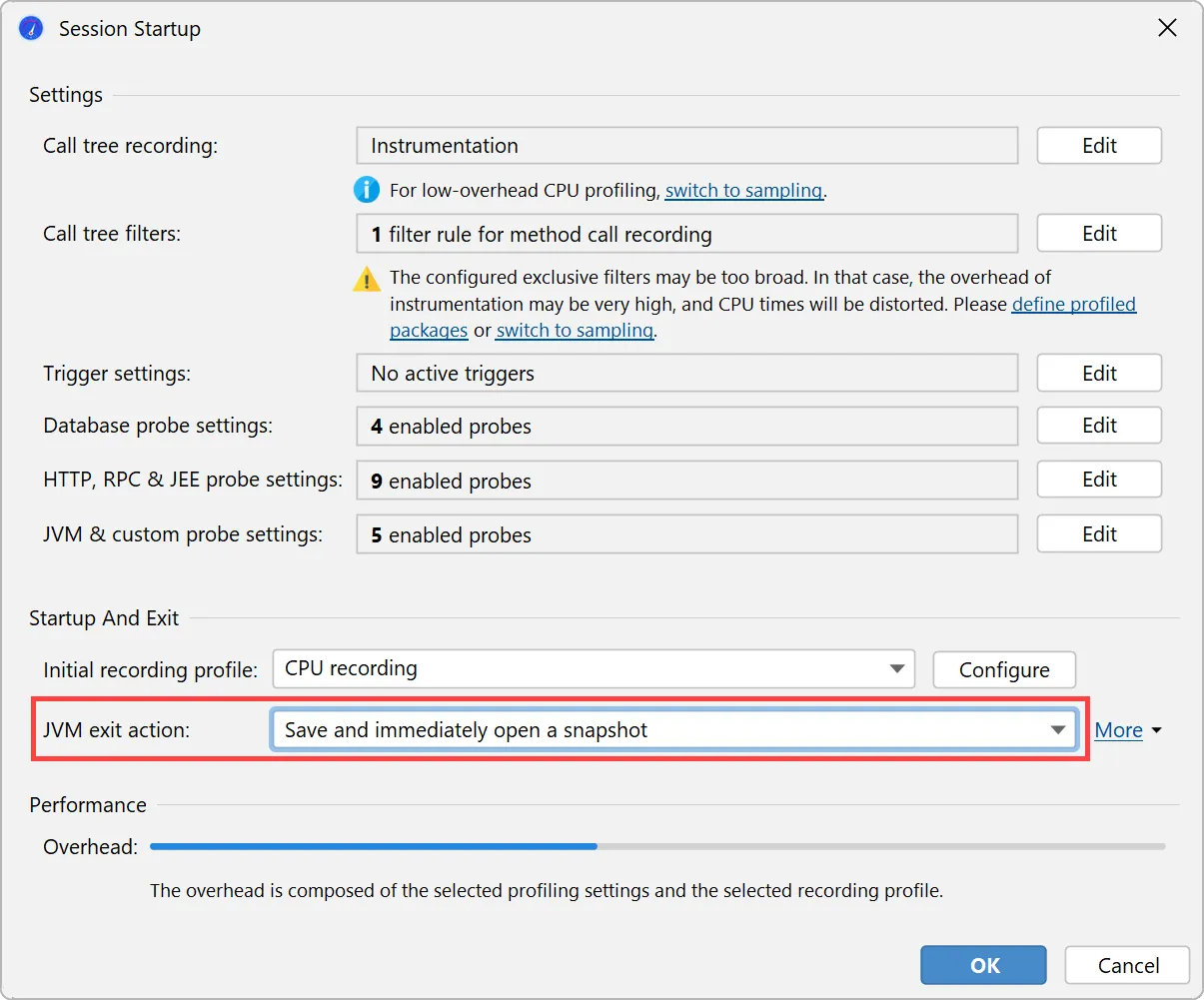
Task: Close the Session Startup dialog
Action: [x=1167, y=29]
